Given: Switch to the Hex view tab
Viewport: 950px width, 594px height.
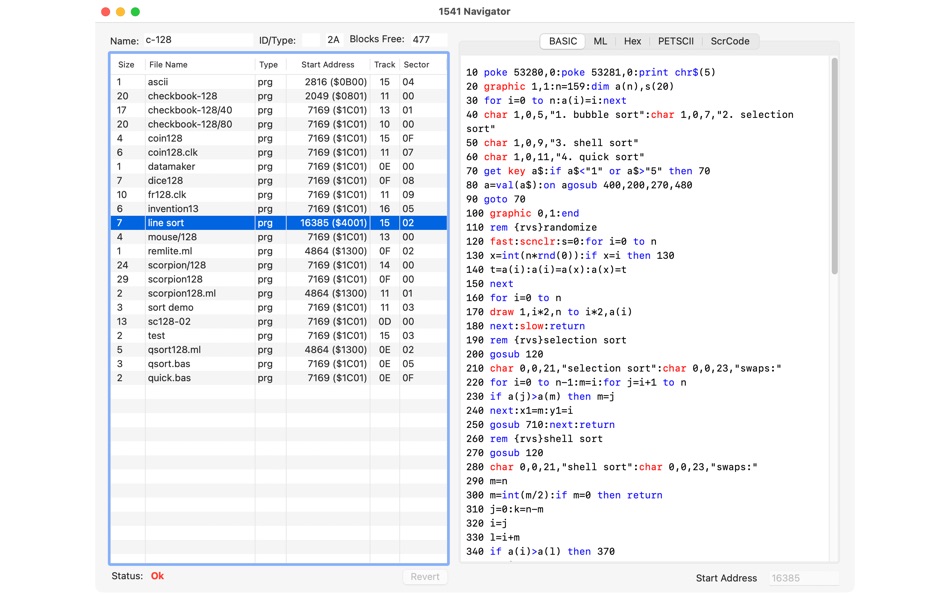Looking at the screenshot, I should pos(632,41).
